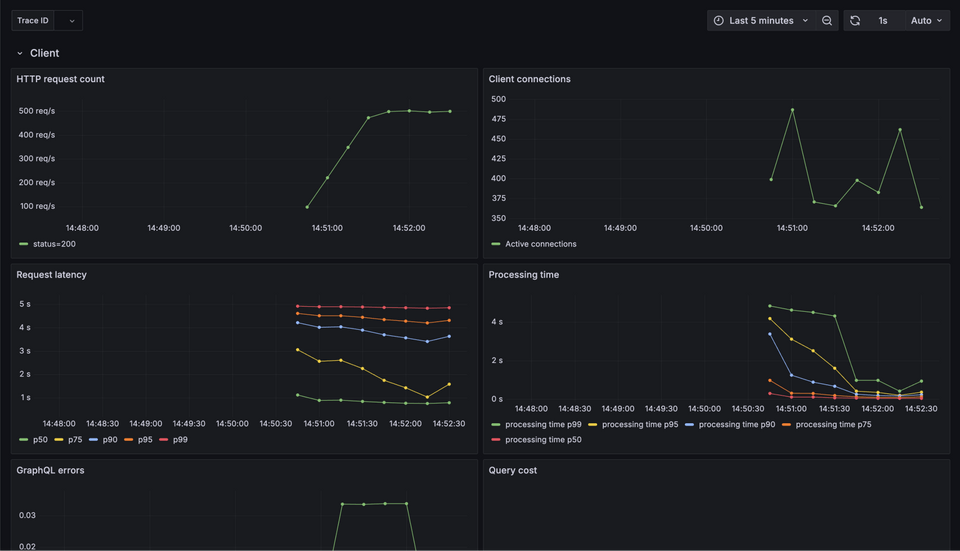Toggle processing time p50 legend series

coord(543,440)
